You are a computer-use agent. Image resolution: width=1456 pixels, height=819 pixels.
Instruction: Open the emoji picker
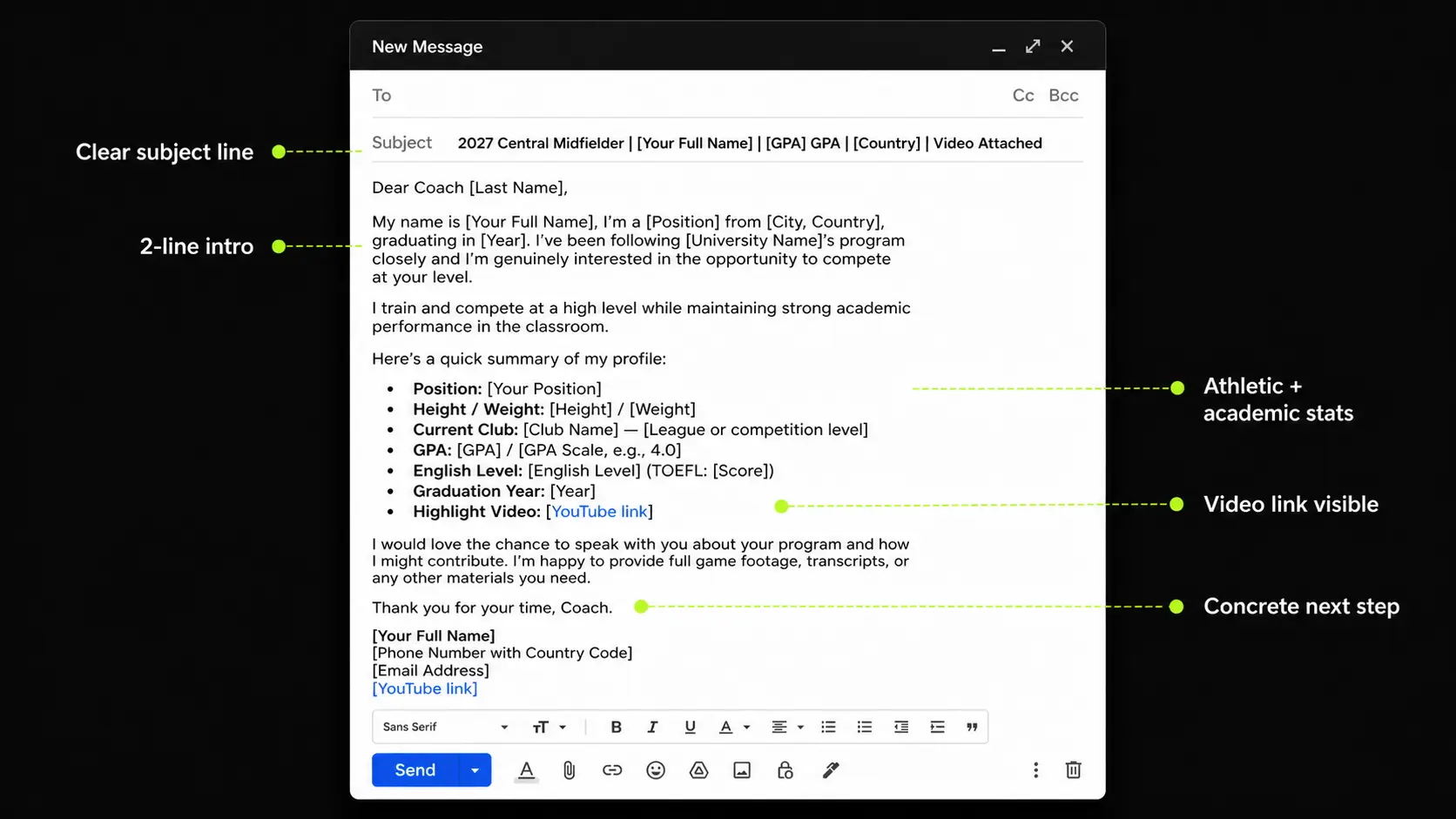click(656, 770)
